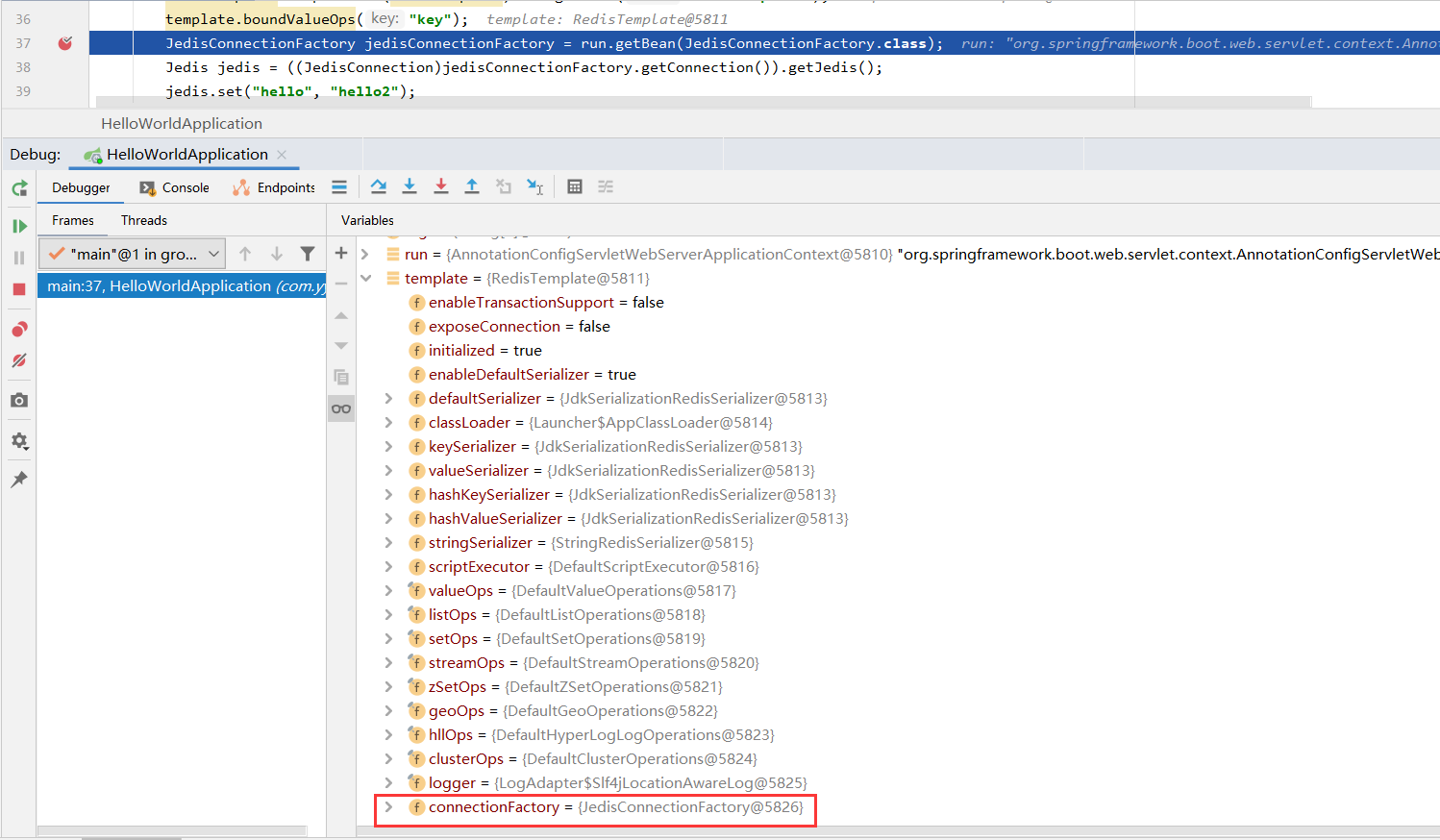Expand the scriptExecutor field
The image size is (1440, 840).
coord(388,567)
